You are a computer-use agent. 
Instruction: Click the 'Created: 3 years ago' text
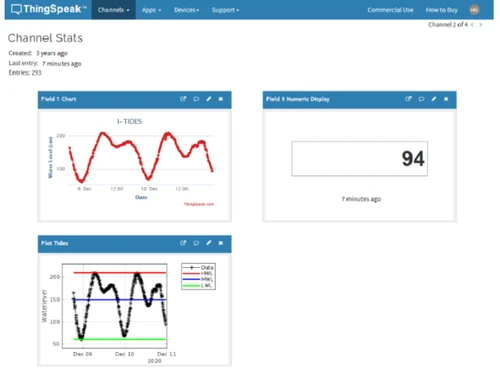[x=38, y=53]
